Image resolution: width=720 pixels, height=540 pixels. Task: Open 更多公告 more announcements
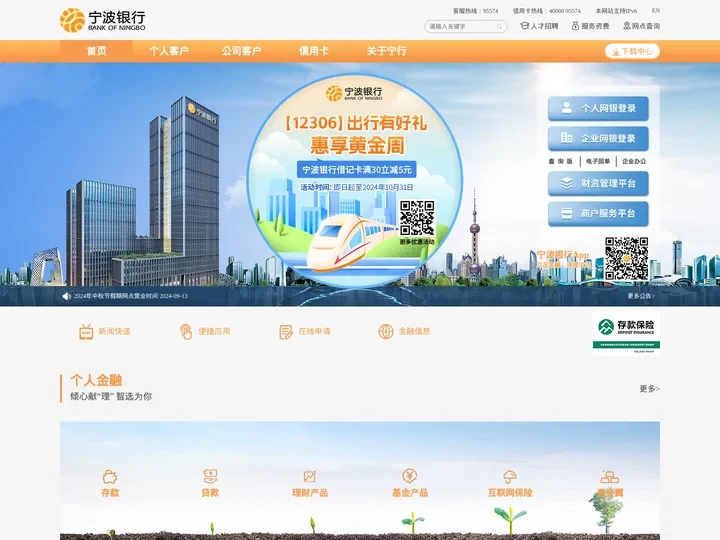coord(641,296)
